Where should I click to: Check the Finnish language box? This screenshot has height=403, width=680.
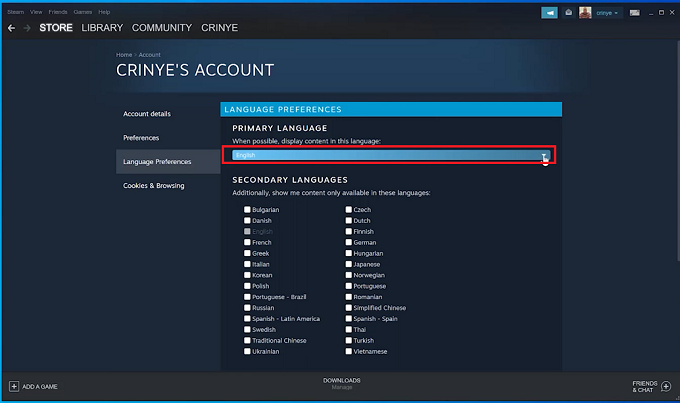[x=349, y=231]
